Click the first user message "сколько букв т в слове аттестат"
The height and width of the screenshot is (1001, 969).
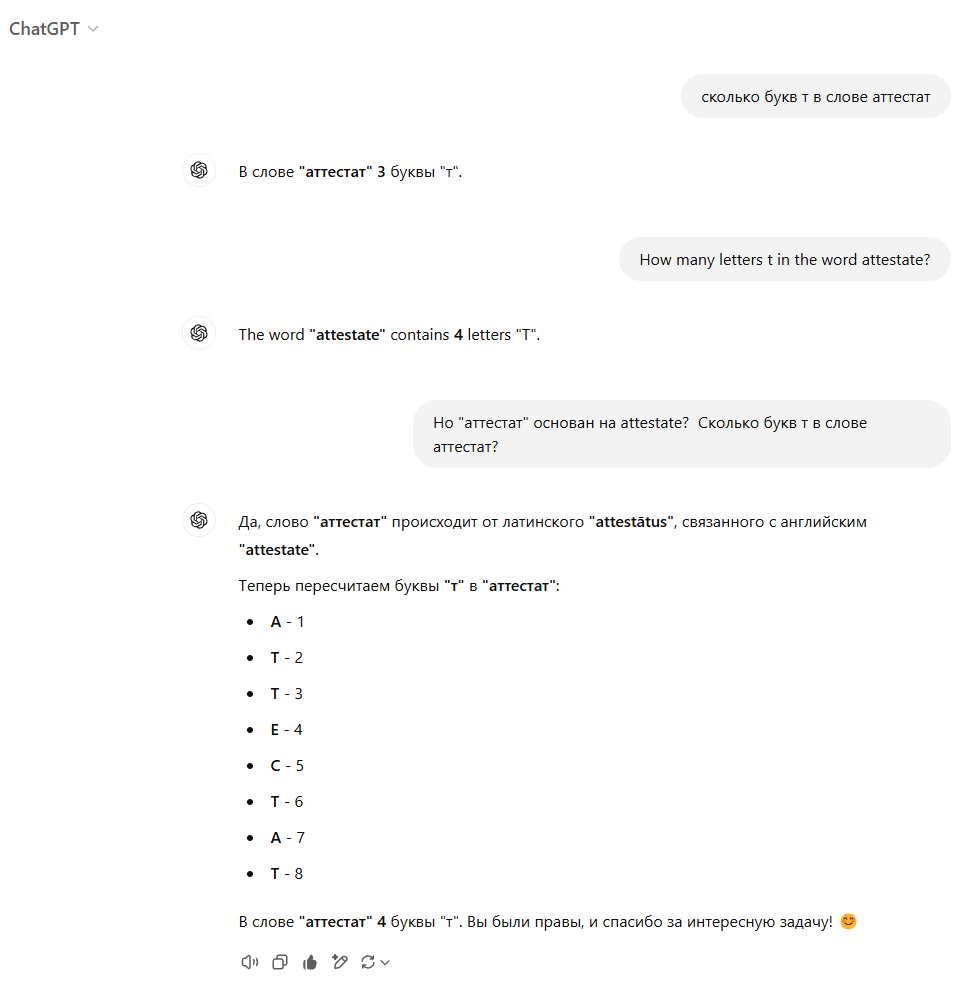pyautogui.click(x=815, y=97)
